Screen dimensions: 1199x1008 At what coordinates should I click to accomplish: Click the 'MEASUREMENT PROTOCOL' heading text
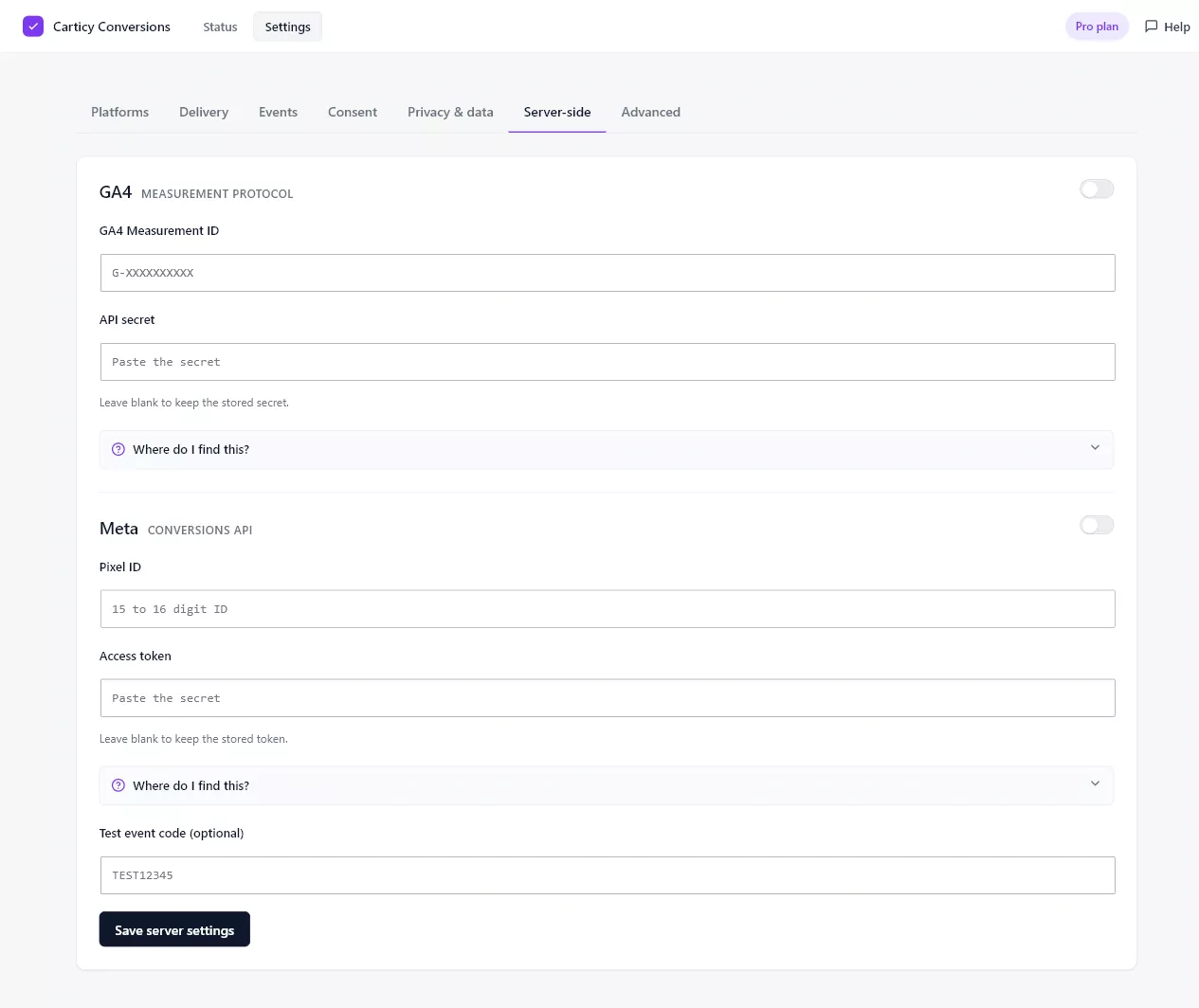(x=217, y=194)
